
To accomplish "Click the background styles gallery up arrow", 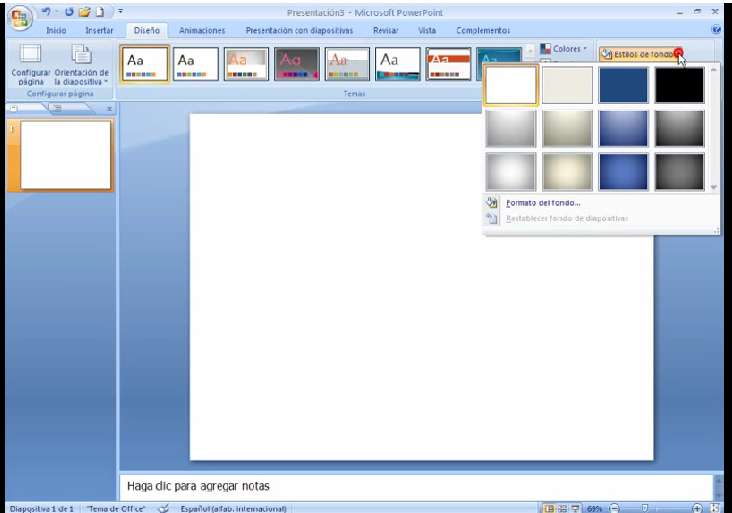I will pos(713,70).
